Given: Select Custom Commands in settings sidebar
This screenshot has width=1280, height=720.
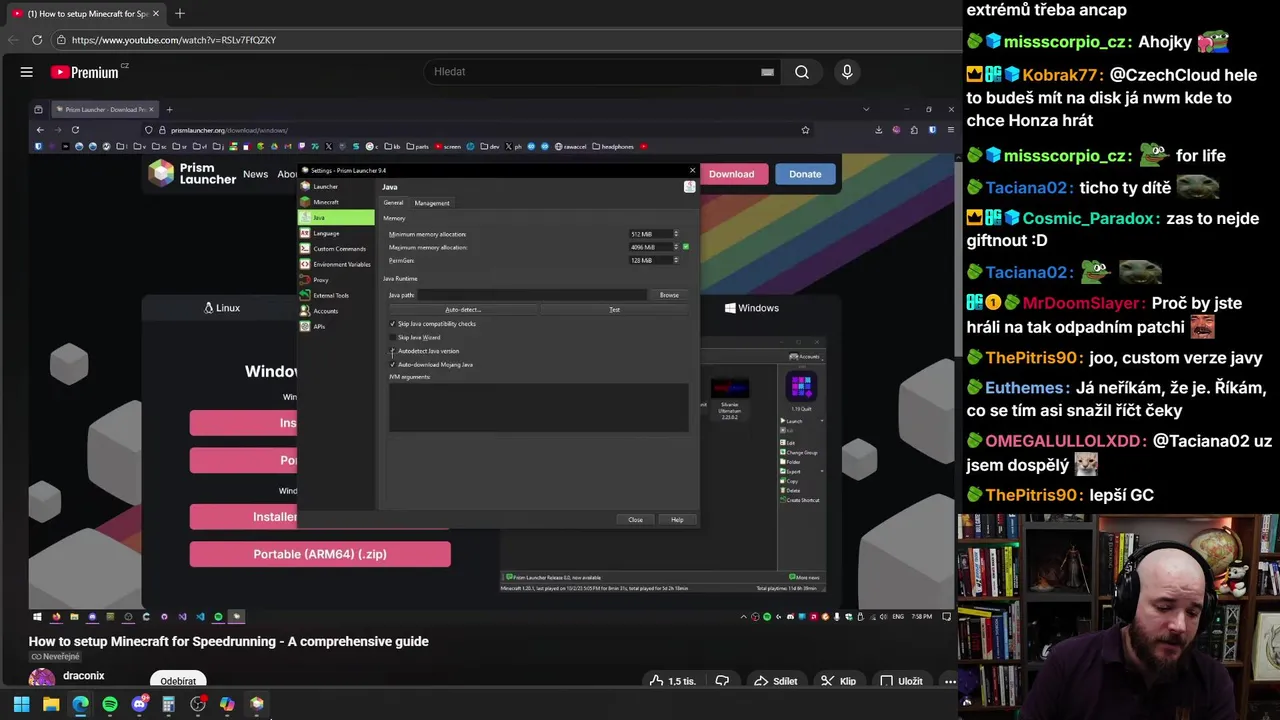Looking at the screenshot, I should tap(337, 249).
